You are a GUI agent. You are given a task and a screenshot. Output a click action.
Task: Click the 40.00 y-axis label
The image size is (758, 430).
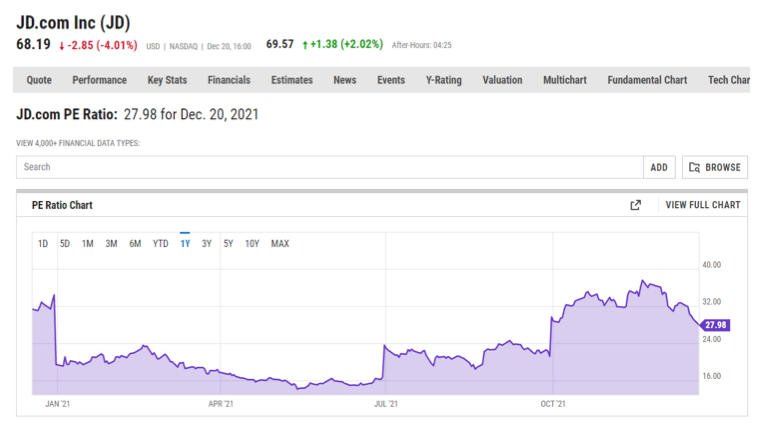[x=712, y=265]
